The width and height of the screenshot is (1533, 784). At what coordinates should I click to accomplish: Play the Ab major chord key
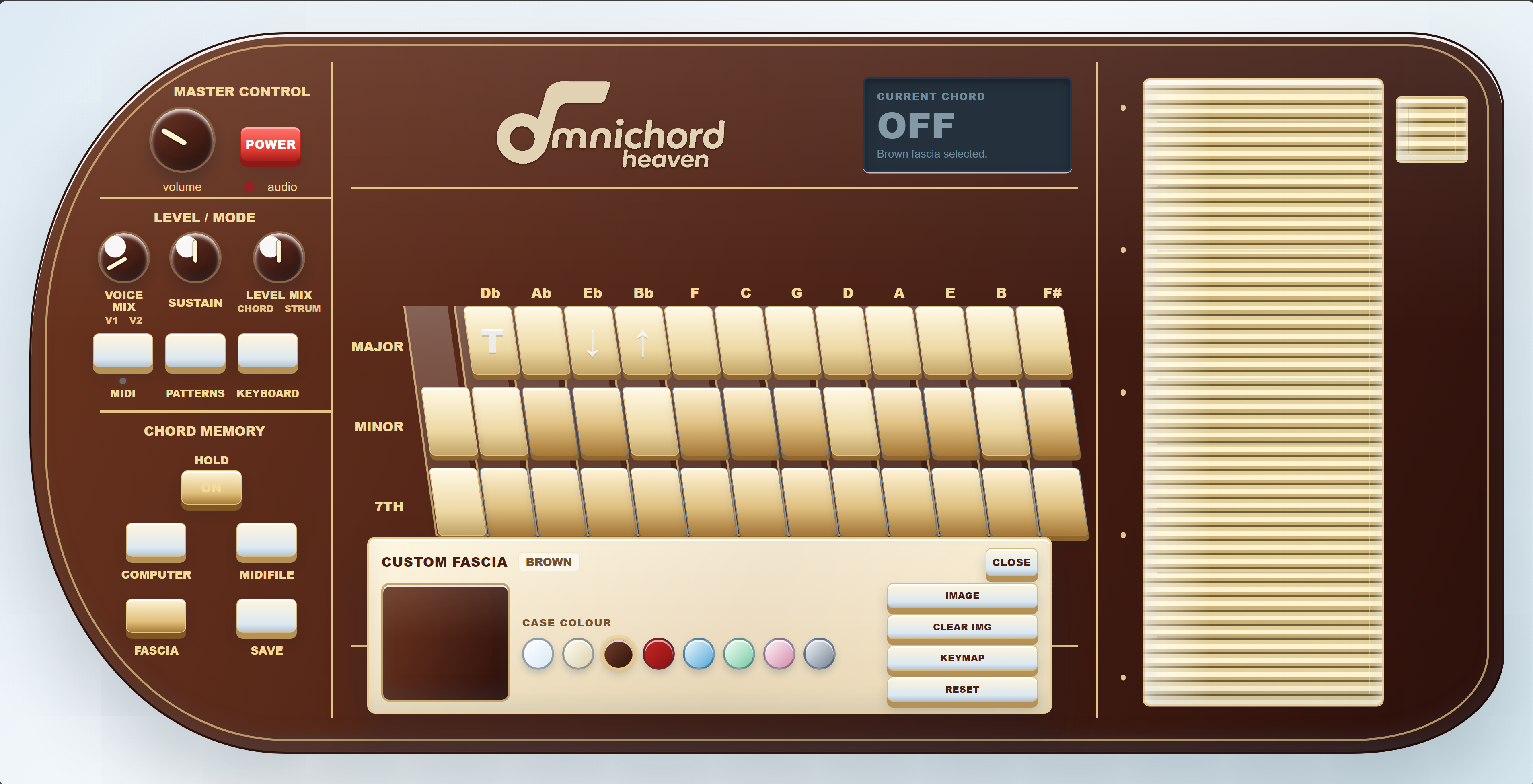click(x=543, y=342)
